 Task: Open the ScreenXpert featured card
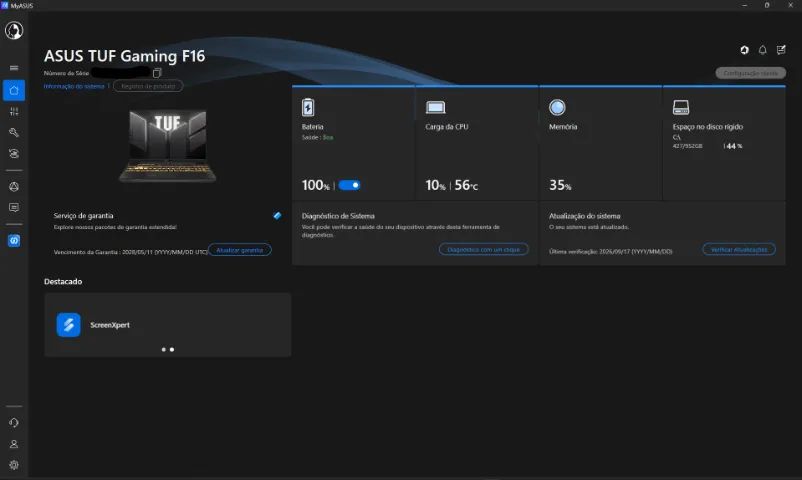point(168,325)
